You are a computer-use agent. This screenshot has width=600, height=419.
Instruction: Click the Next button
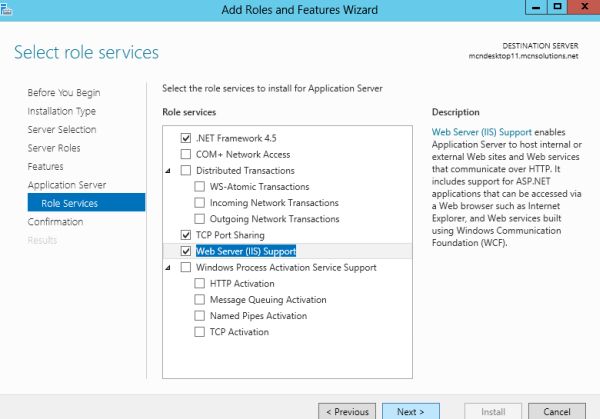[410, 411]
